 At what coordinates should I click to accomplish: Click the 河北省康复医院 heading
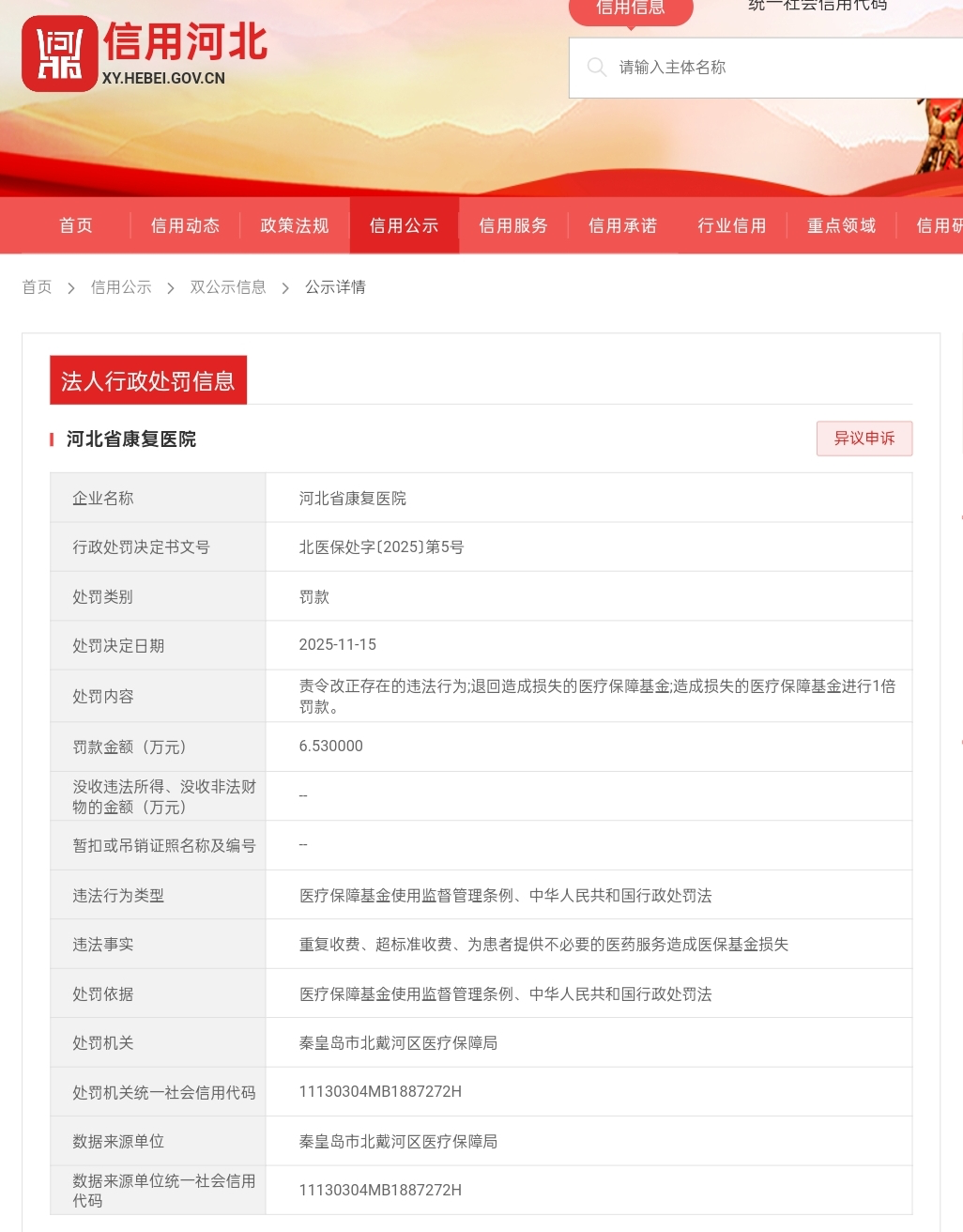[131, 439]
